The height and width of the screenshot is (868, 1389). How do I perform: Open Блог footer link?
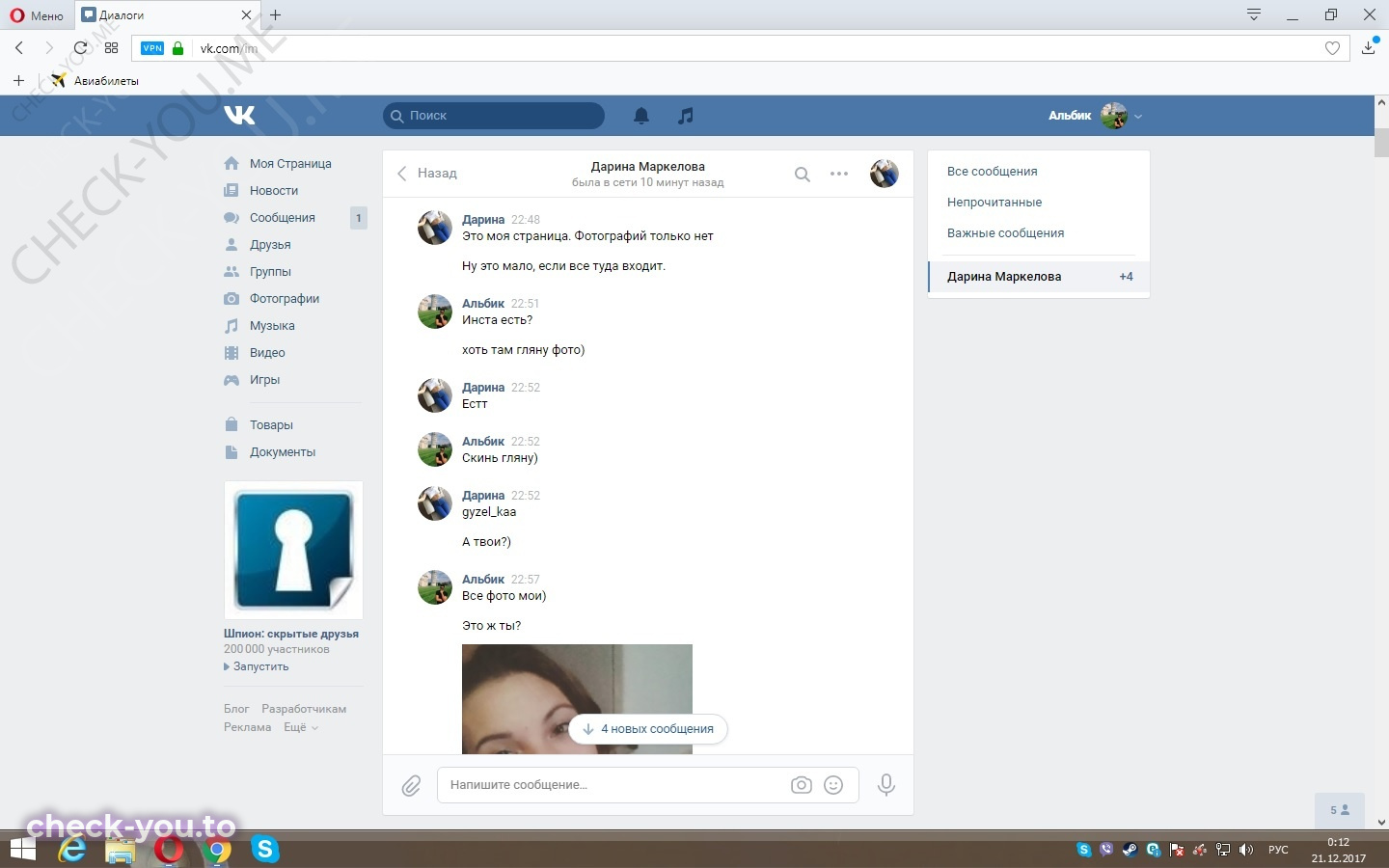pos(236,709)
